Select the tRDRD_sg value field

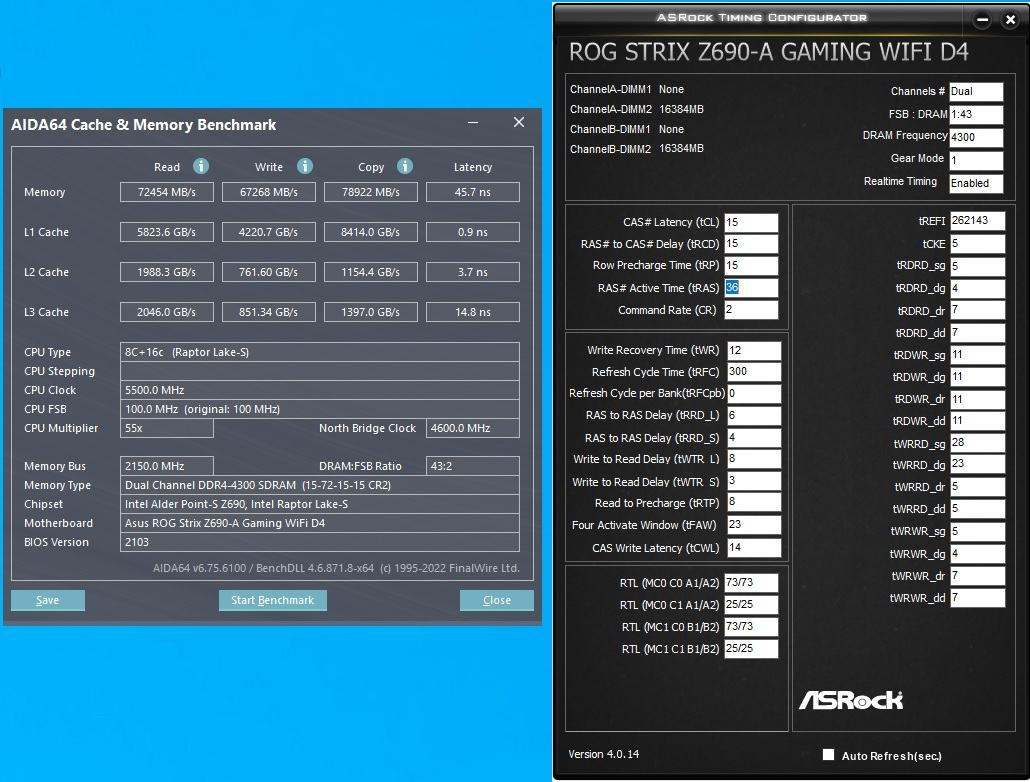pyautogui.click(x=977, y=266)
